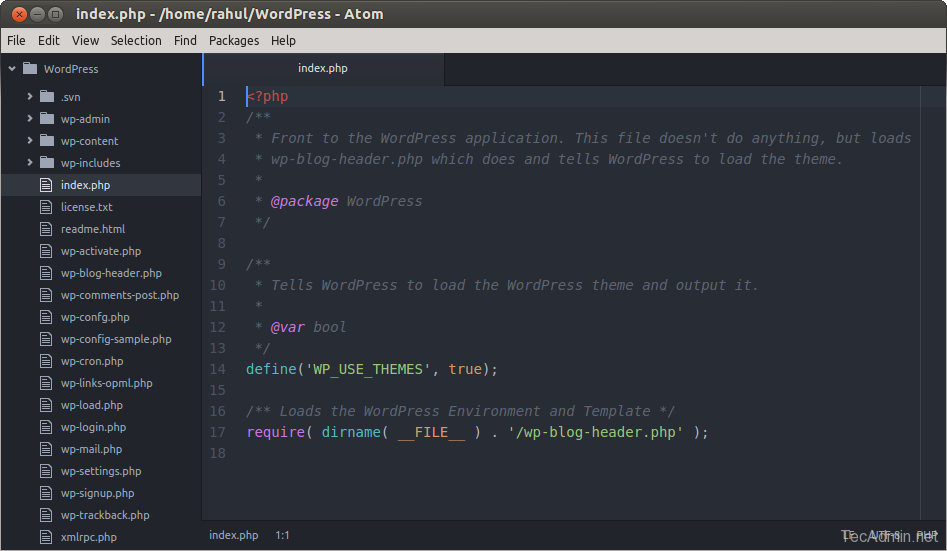Click the wp-config-sample.php file icon
Viewport: 947px width, 551px height.
coord(46,339)
